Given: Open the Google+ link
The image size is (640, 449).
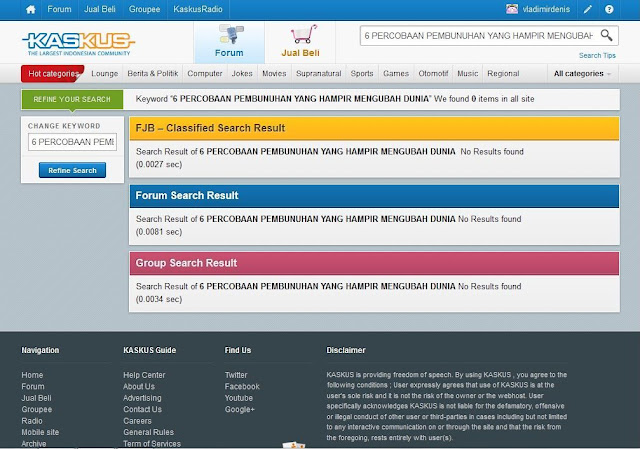Looking at the screenshot, I should click(240, 409).
